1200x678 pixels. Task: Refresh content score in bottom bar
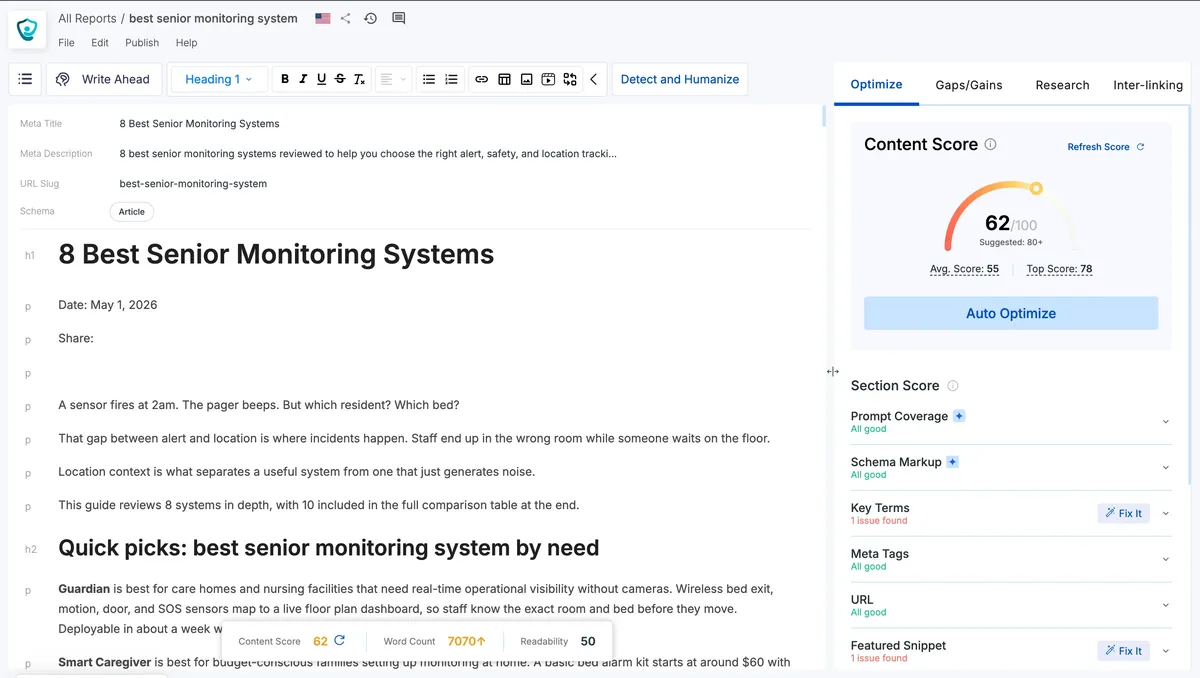339,641
